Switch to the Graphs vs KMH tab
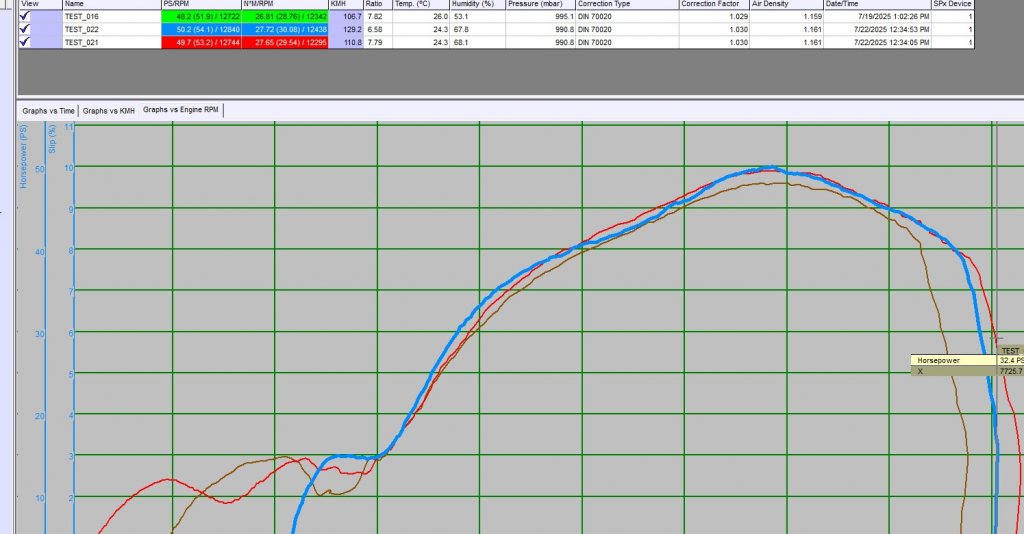 pos(108,111)
